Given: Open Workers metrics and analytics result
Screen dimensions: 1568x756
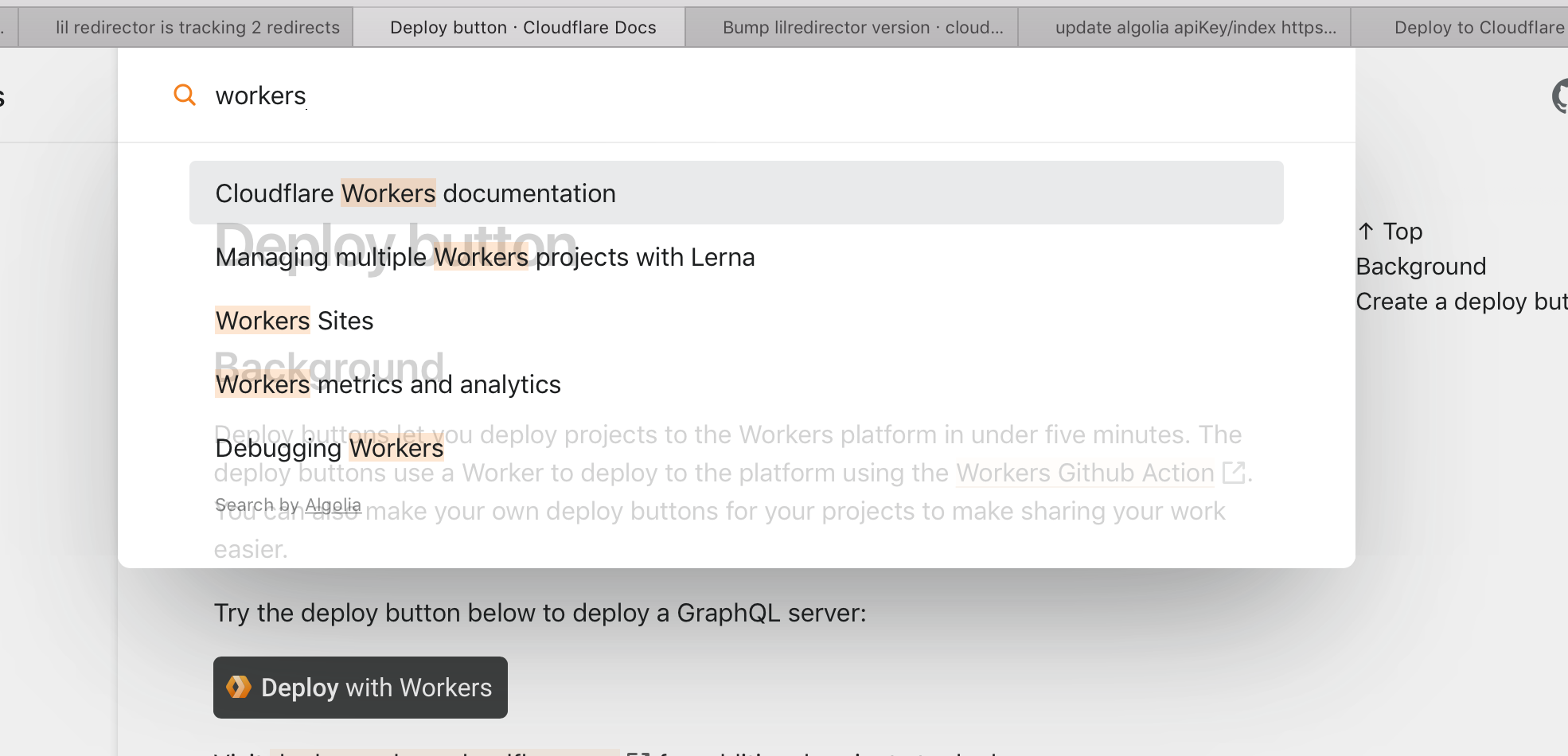Looking at the screenshot, I should pyautogui.click(x=736, y=384).
